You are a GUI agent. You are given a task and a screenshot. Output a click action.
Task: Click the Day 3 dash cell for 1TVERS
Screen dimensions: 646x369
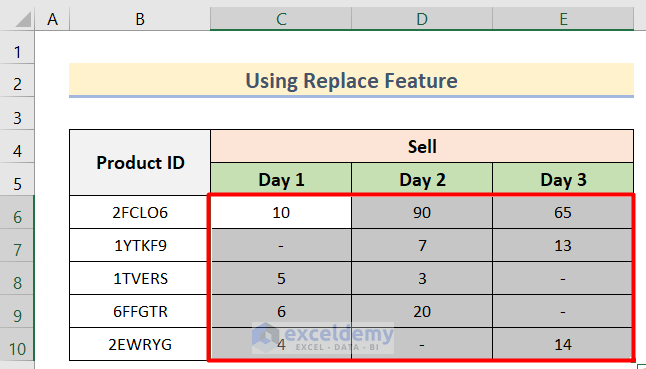point(563,278)
